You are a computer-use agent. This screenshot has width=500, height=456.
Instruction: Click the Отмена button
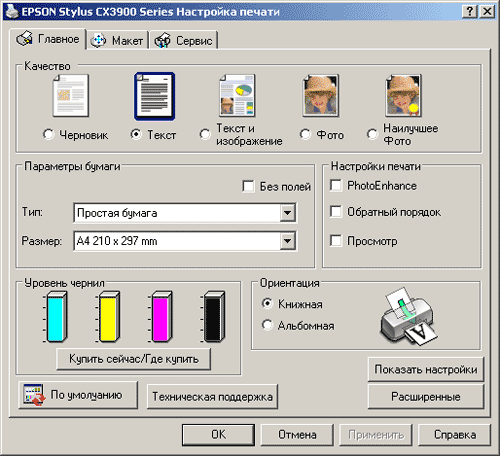297,435
